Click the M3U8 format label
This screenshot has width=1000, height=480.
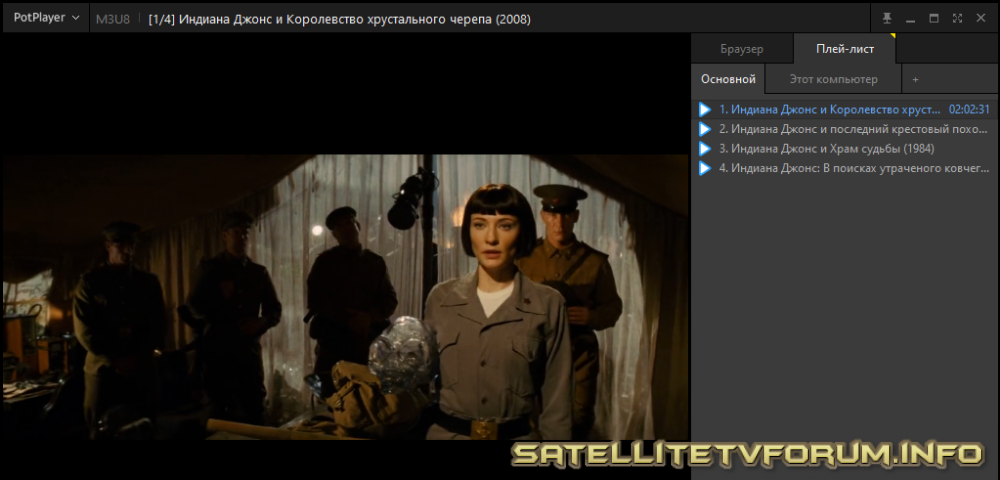point(113,19)
